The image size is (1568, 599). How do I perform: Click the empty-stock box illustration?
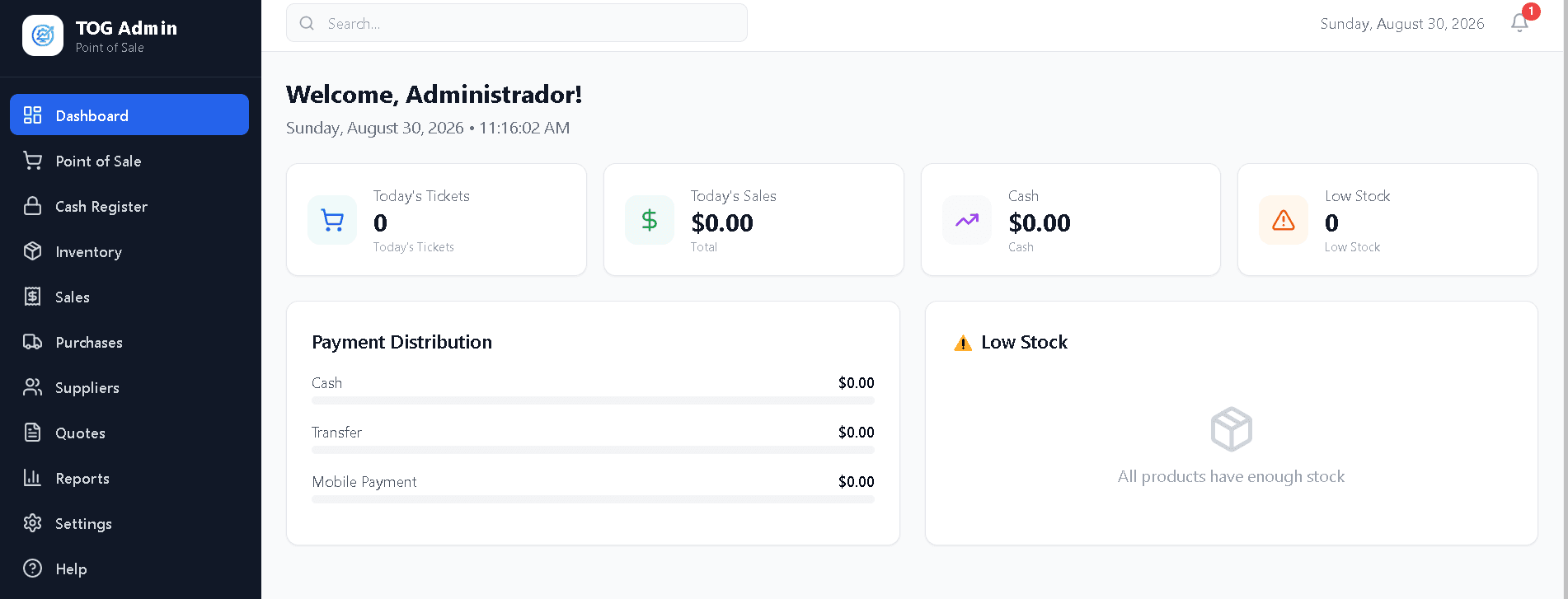tap(1232, 429)
